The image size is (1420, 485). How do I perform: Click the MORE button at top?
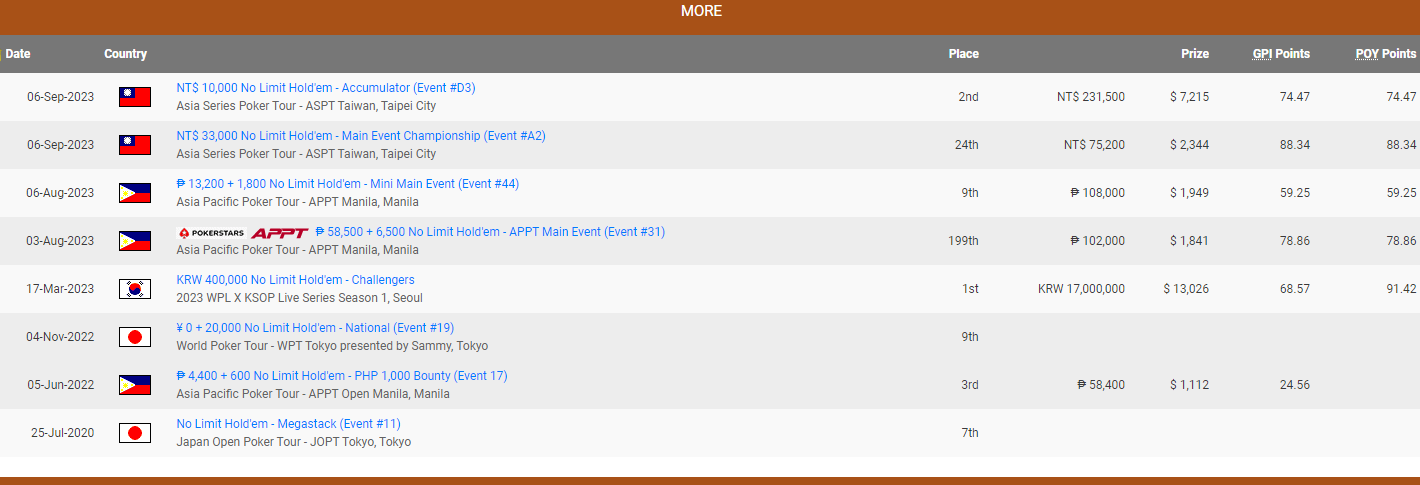(x=701, y=11)
